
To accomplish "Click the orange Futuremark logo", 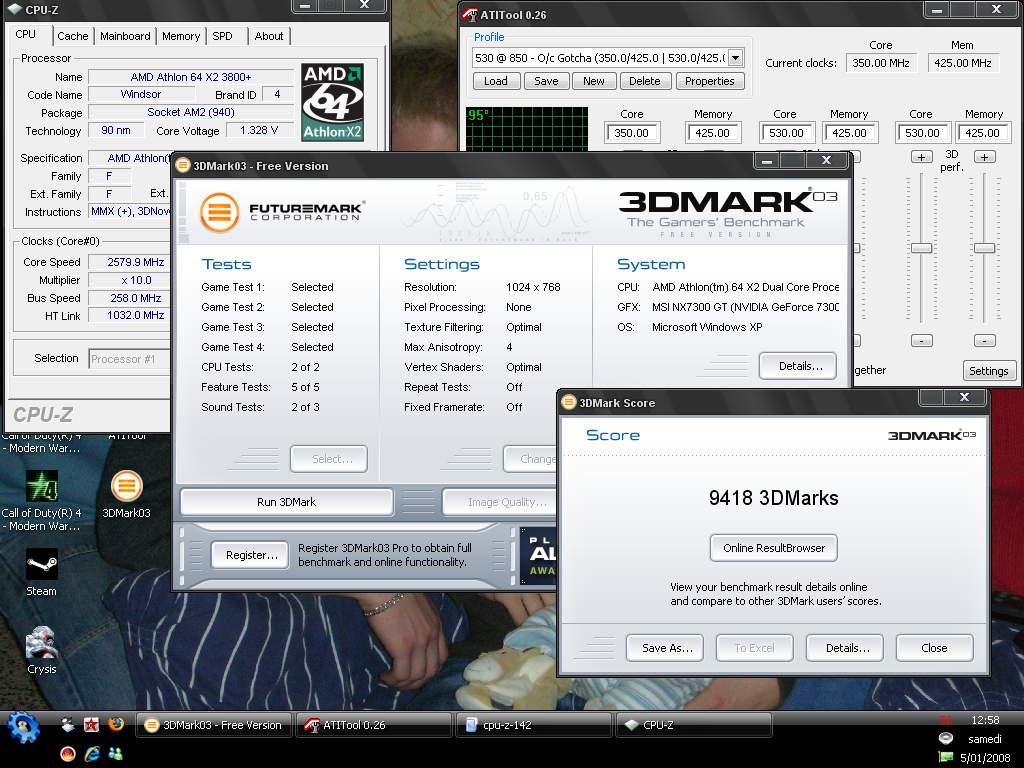I will (219, 212).
